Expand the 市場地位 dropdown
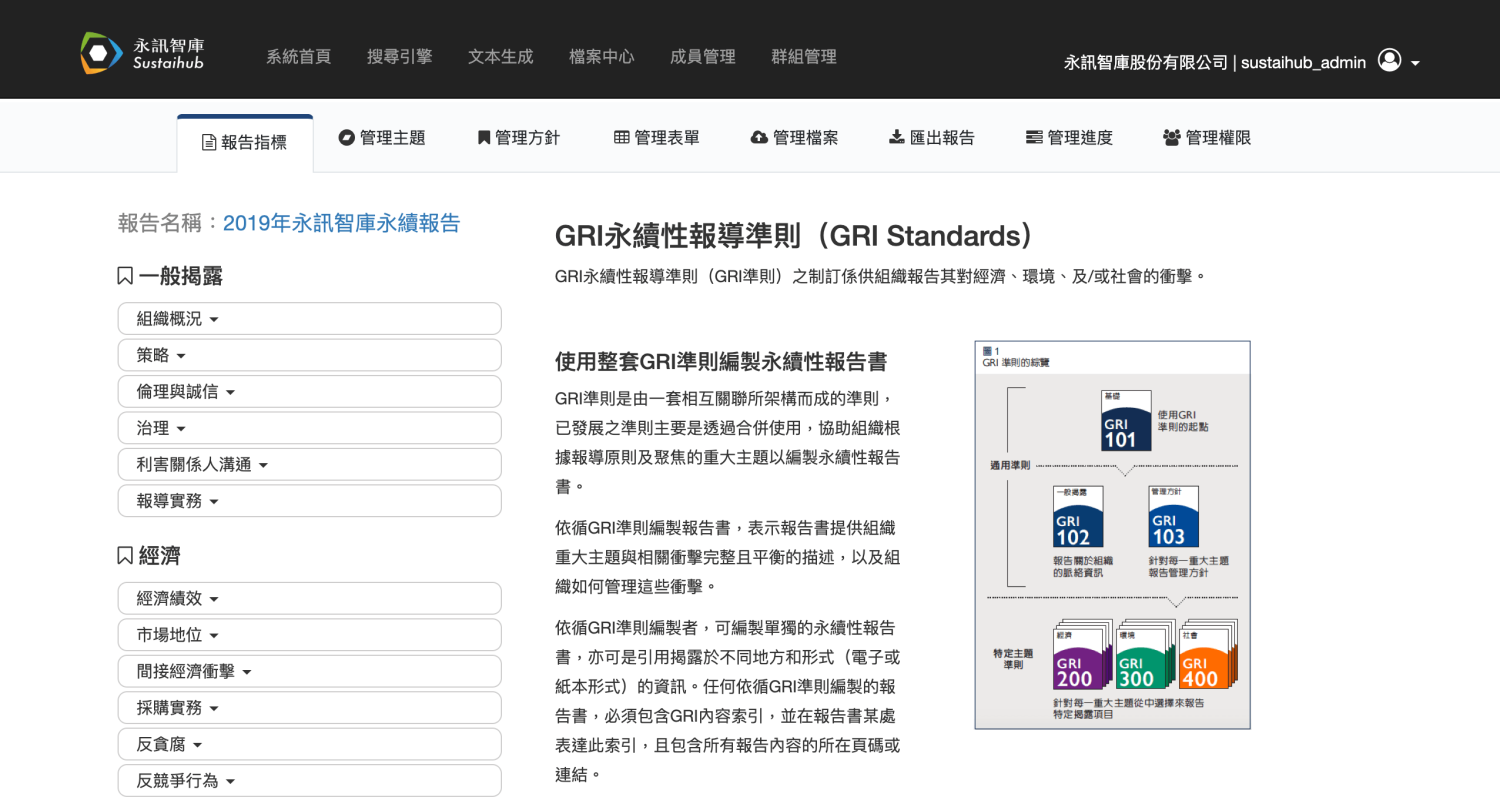 pyautogui.click(x=309, y=635)
